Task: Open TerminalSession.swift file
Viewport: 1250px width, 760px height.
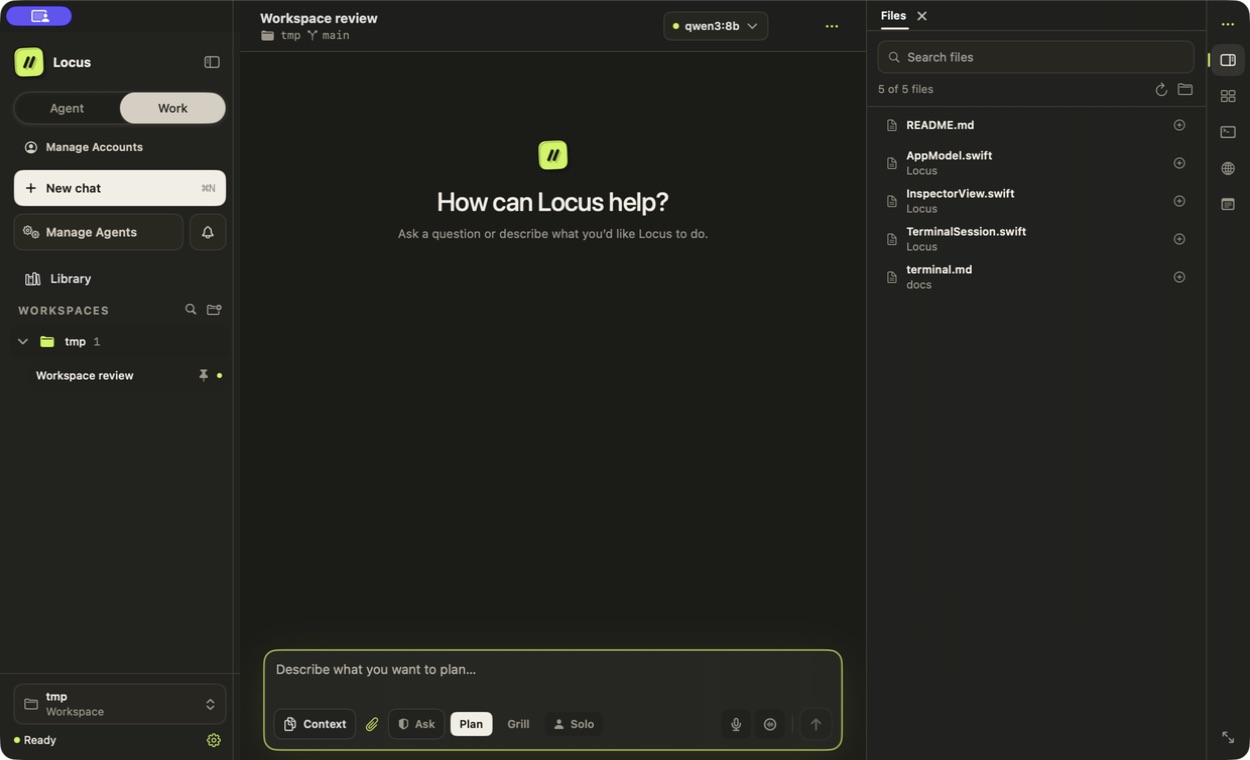Action: [1036, 239]
